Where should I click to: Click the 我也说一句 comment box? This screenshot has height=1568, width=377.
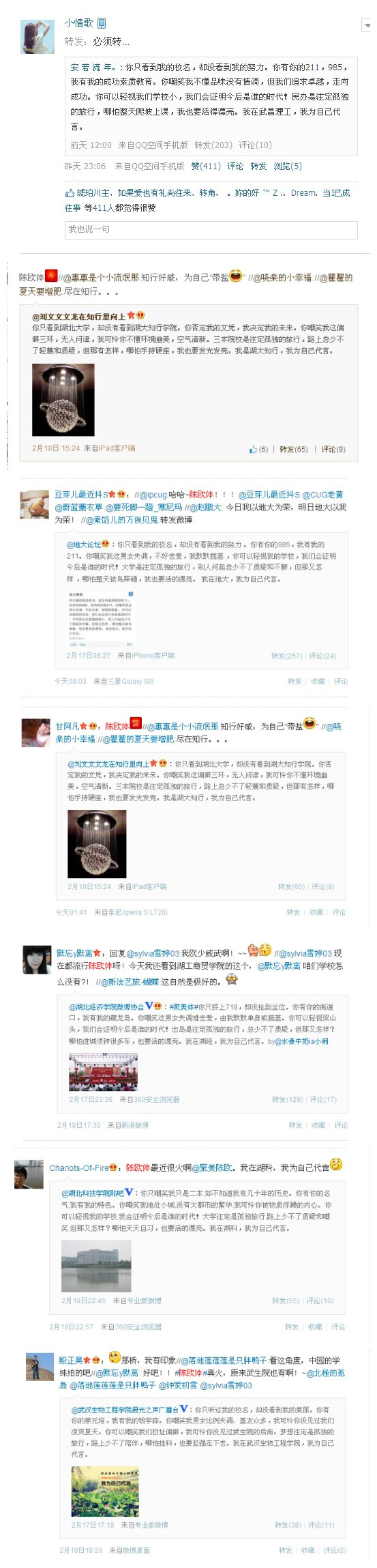click(211, 230)
